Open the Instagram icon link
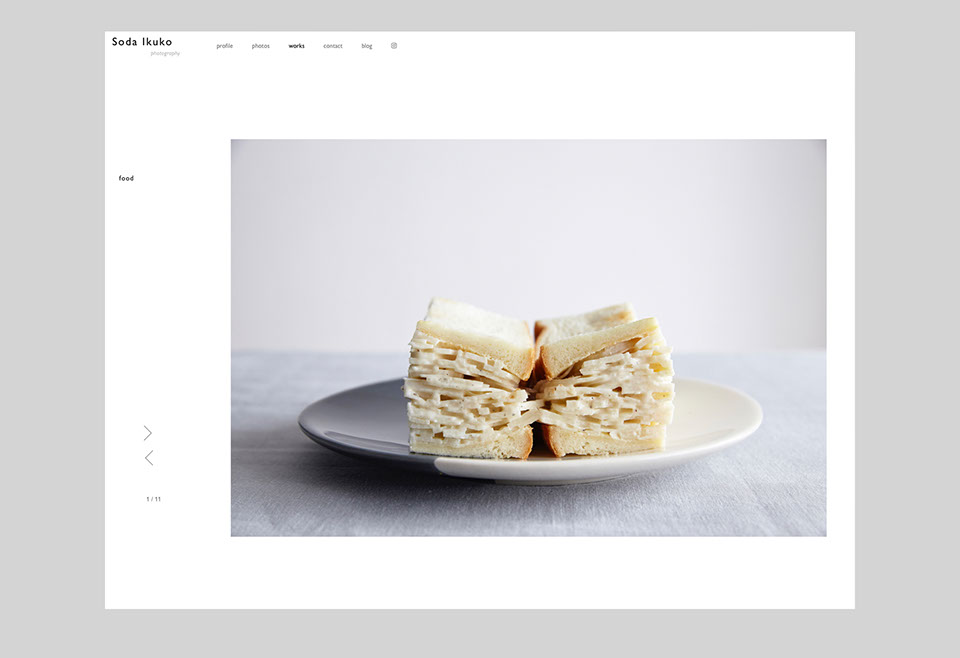The image size is (960, 658). point(394,46)
